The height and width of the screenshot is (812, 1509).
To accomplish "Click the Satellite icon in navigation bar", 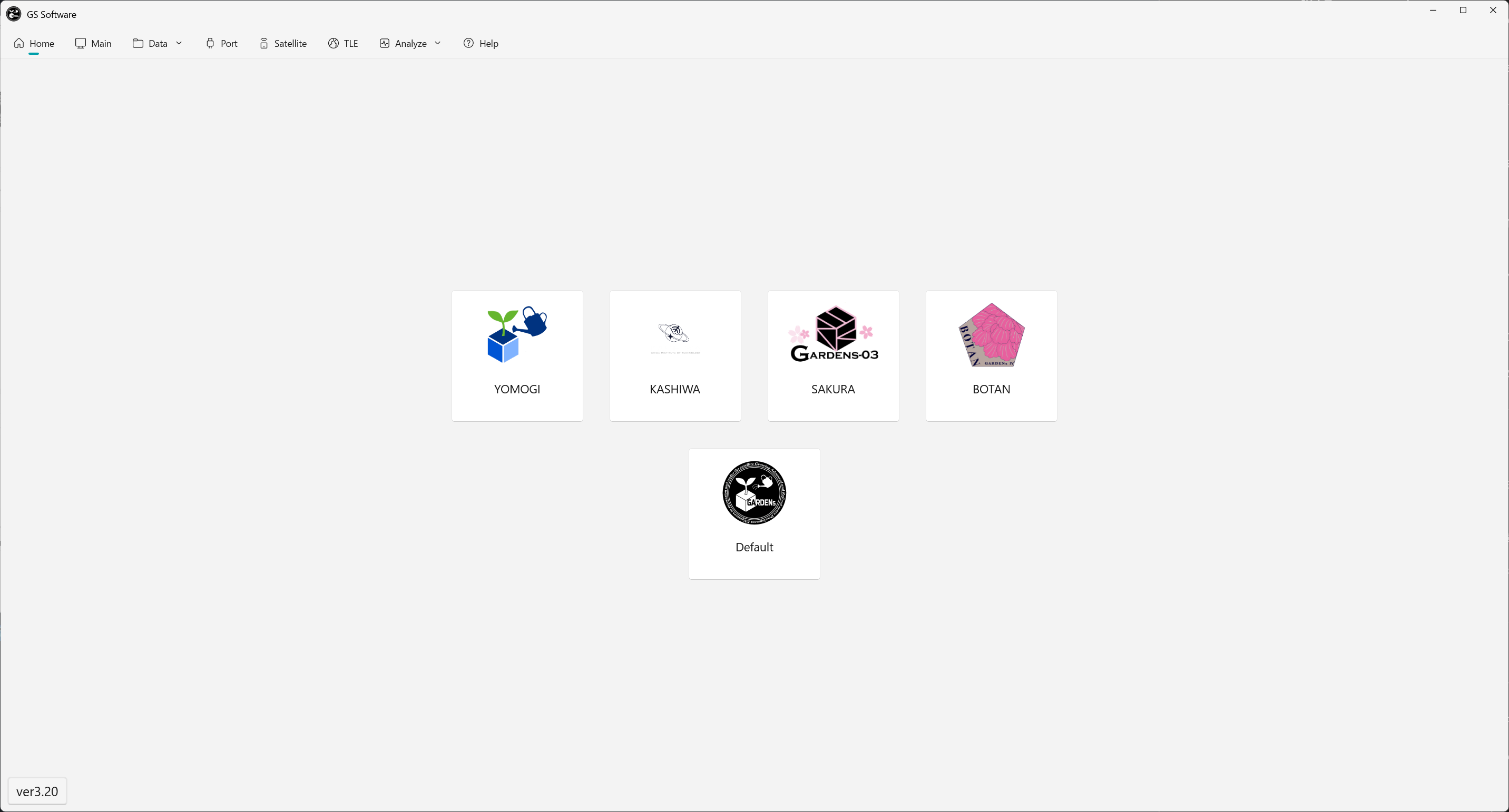I will pyautogui.click(x=263, y=43).
